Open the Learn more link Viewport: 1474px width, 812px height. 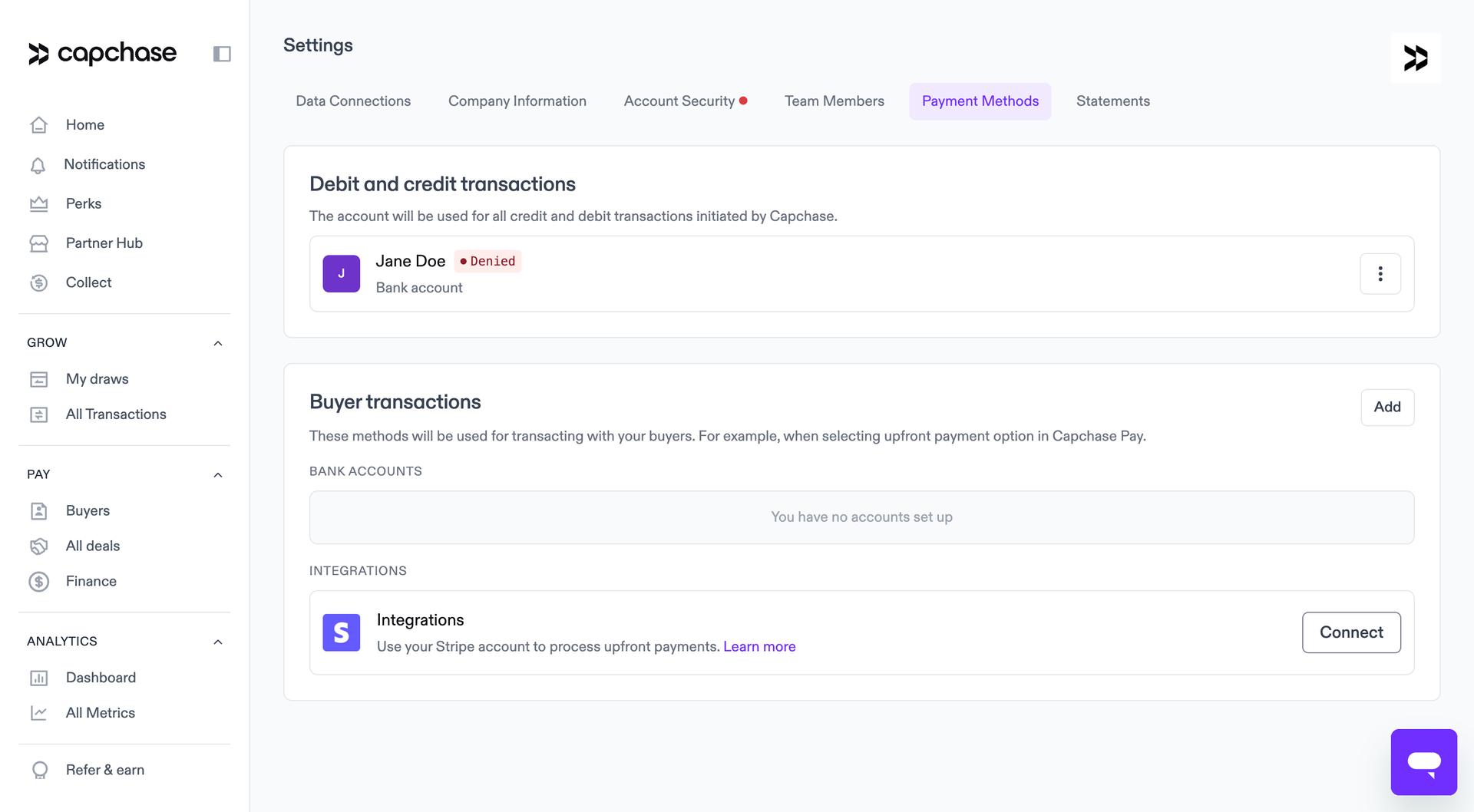point(759,646)
